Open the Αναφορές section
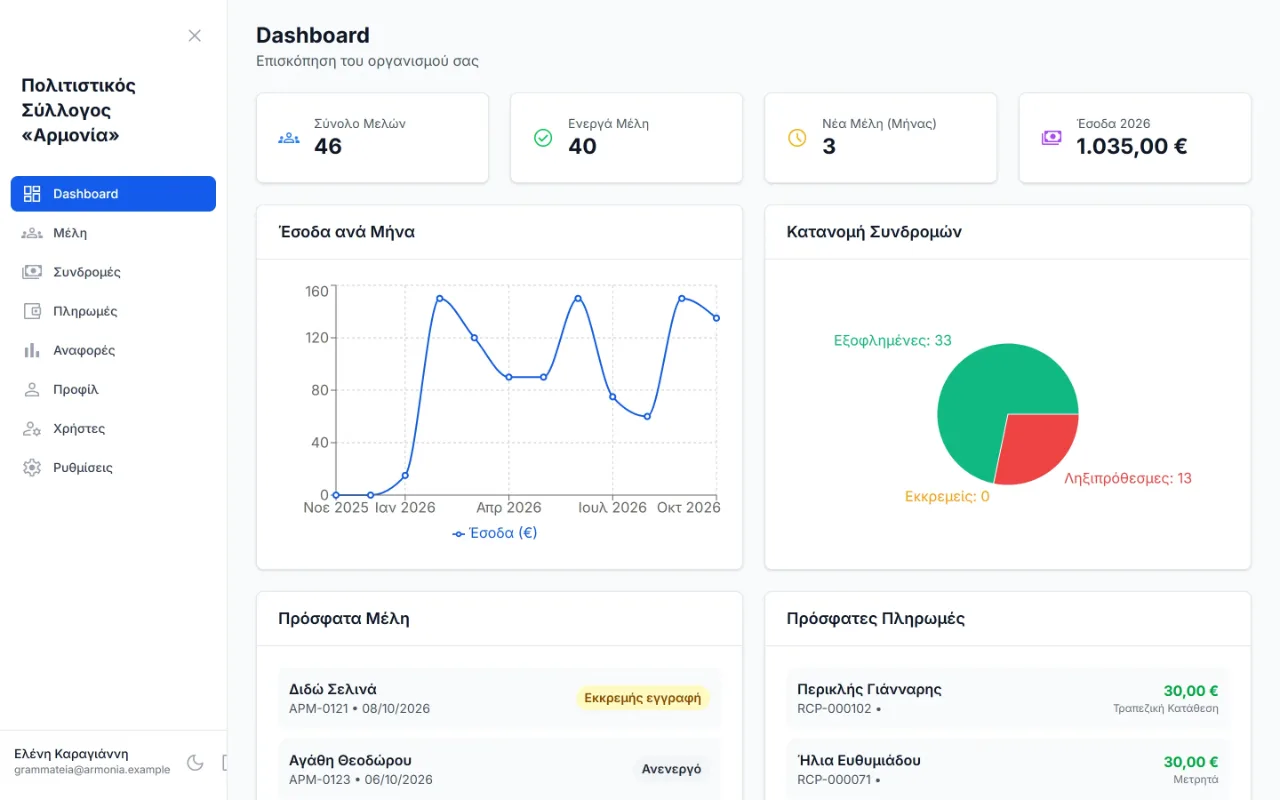The height and width of the screenshot is (800, 1280). pos(113,350)
